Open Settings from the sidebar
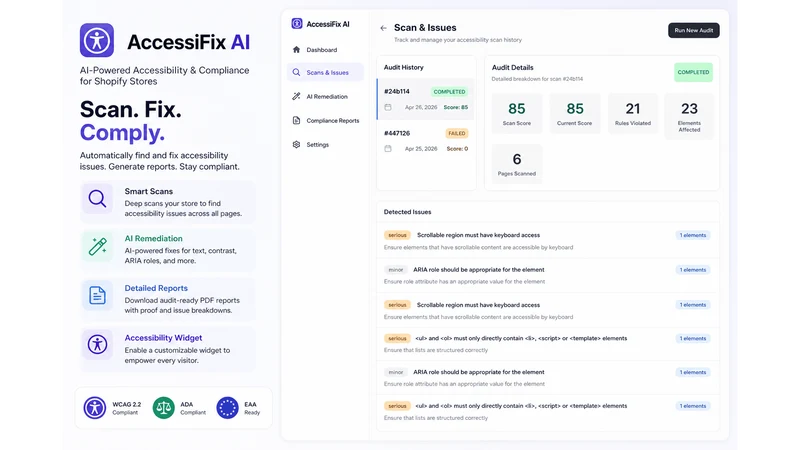Image resolution: width=800 pixels, height=450 pixels. [325, 144]
